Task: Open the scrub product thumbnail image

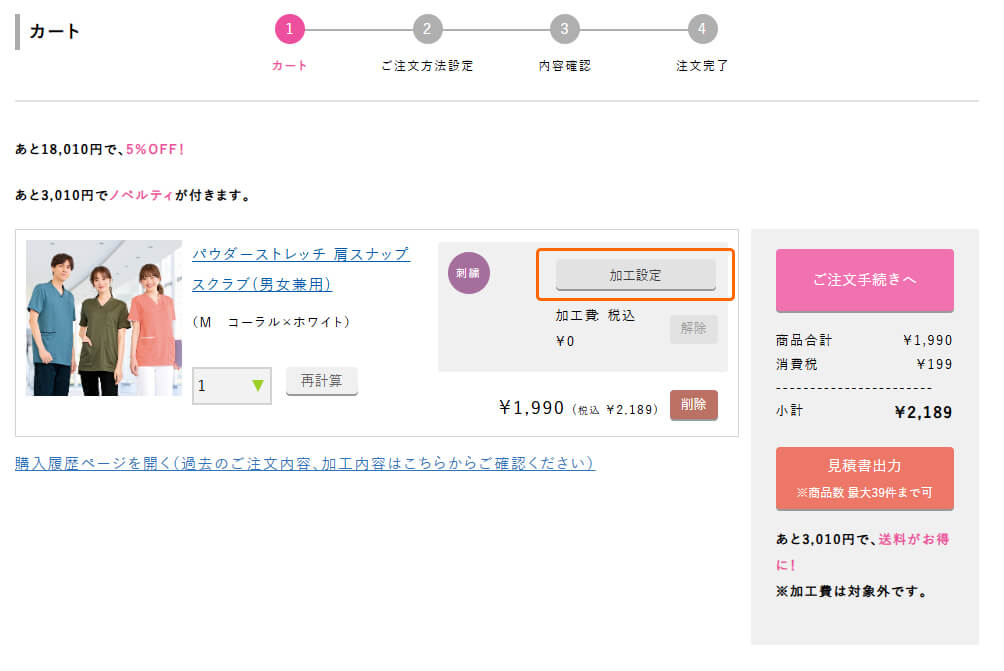Action: [x=104, y=318]
